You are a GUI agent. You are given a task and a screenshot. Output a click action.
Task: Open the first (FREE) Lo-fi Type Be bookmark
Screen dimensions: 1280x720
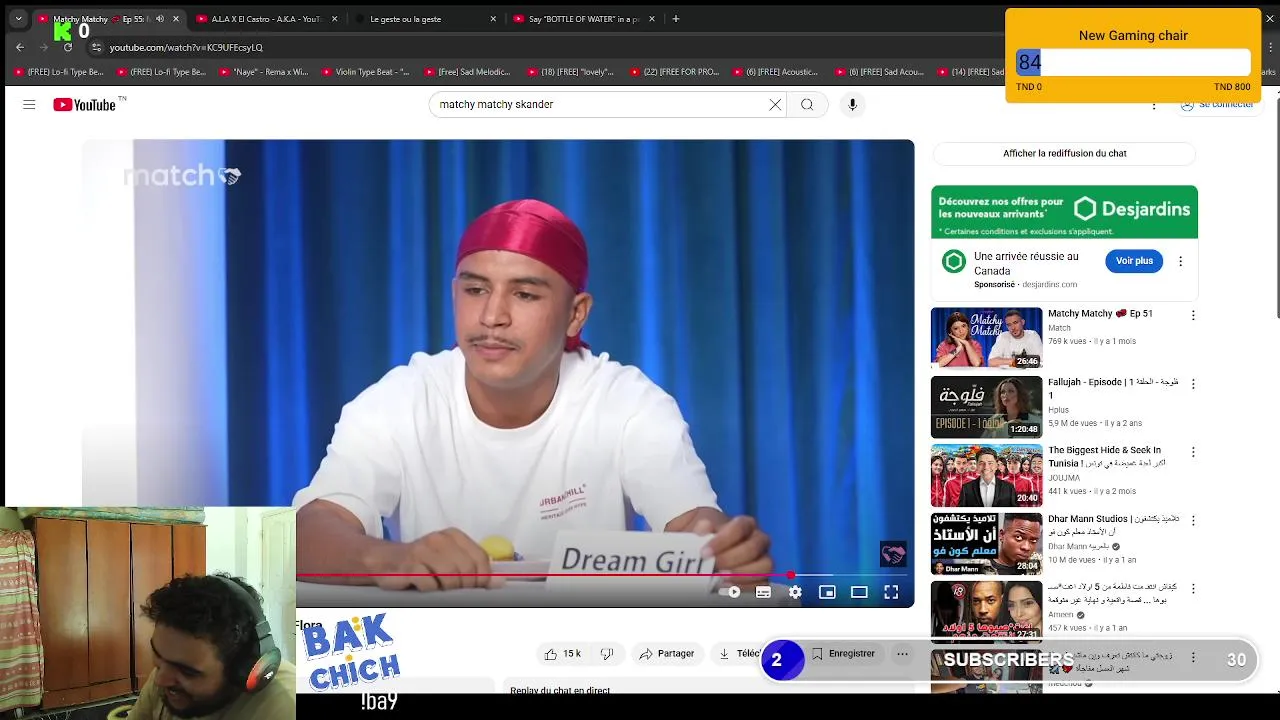59,72
